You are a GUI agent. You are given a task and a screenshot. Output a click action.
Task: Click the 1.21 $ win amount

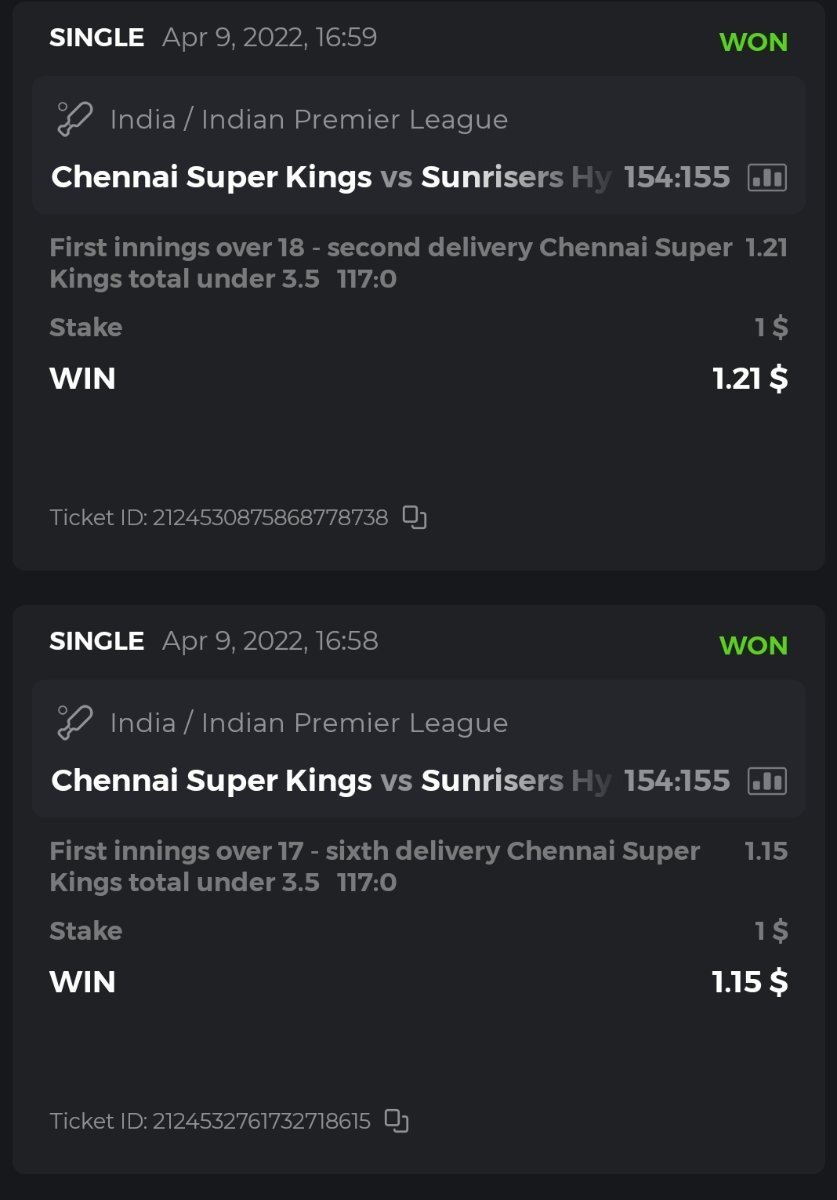click(750, 379)
